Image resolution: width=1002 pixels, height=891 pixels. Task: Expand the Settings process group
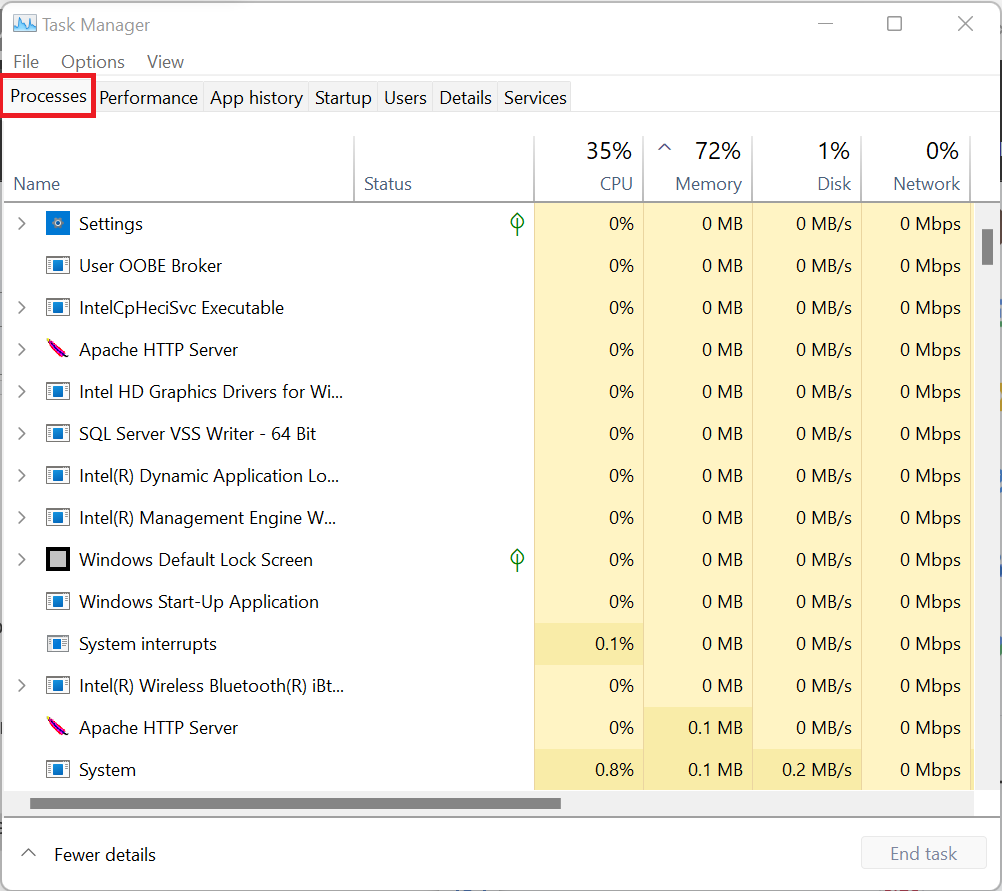pyautogui.click(x=22, y=224)
